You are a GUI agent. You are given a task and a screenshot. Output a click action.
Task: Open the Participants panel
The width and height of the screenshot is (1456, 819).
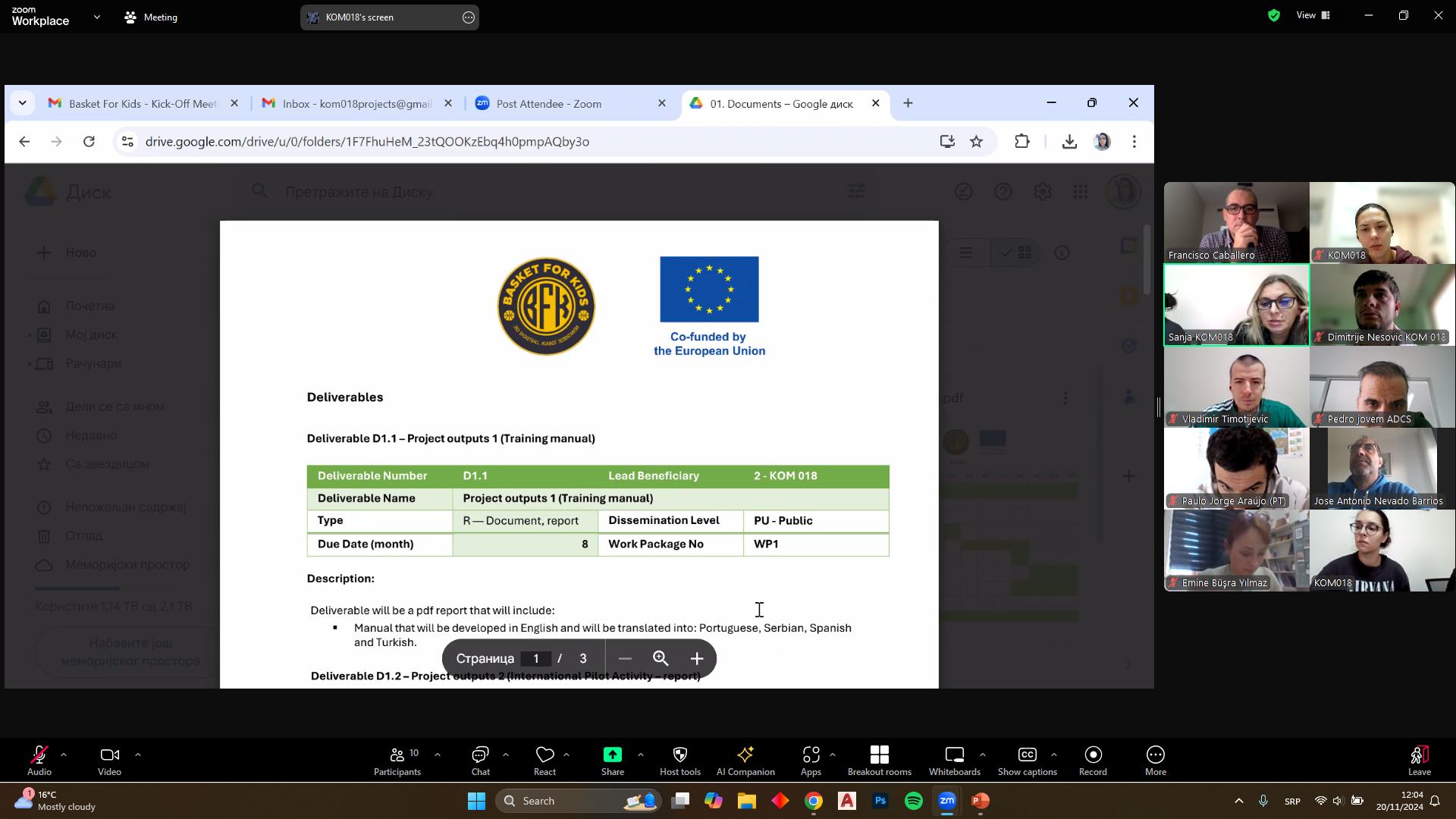[x=397, y=761]
